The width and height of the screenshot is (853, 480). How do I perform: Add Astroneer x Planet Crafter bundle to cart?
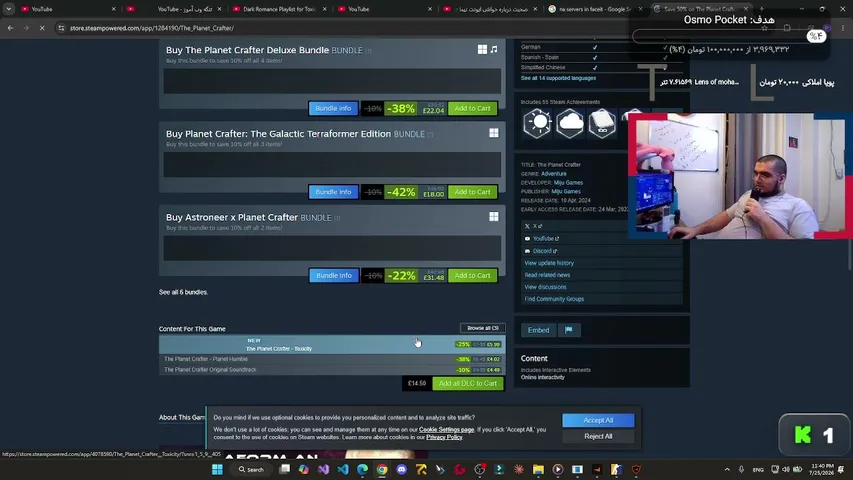click(472, 275)
